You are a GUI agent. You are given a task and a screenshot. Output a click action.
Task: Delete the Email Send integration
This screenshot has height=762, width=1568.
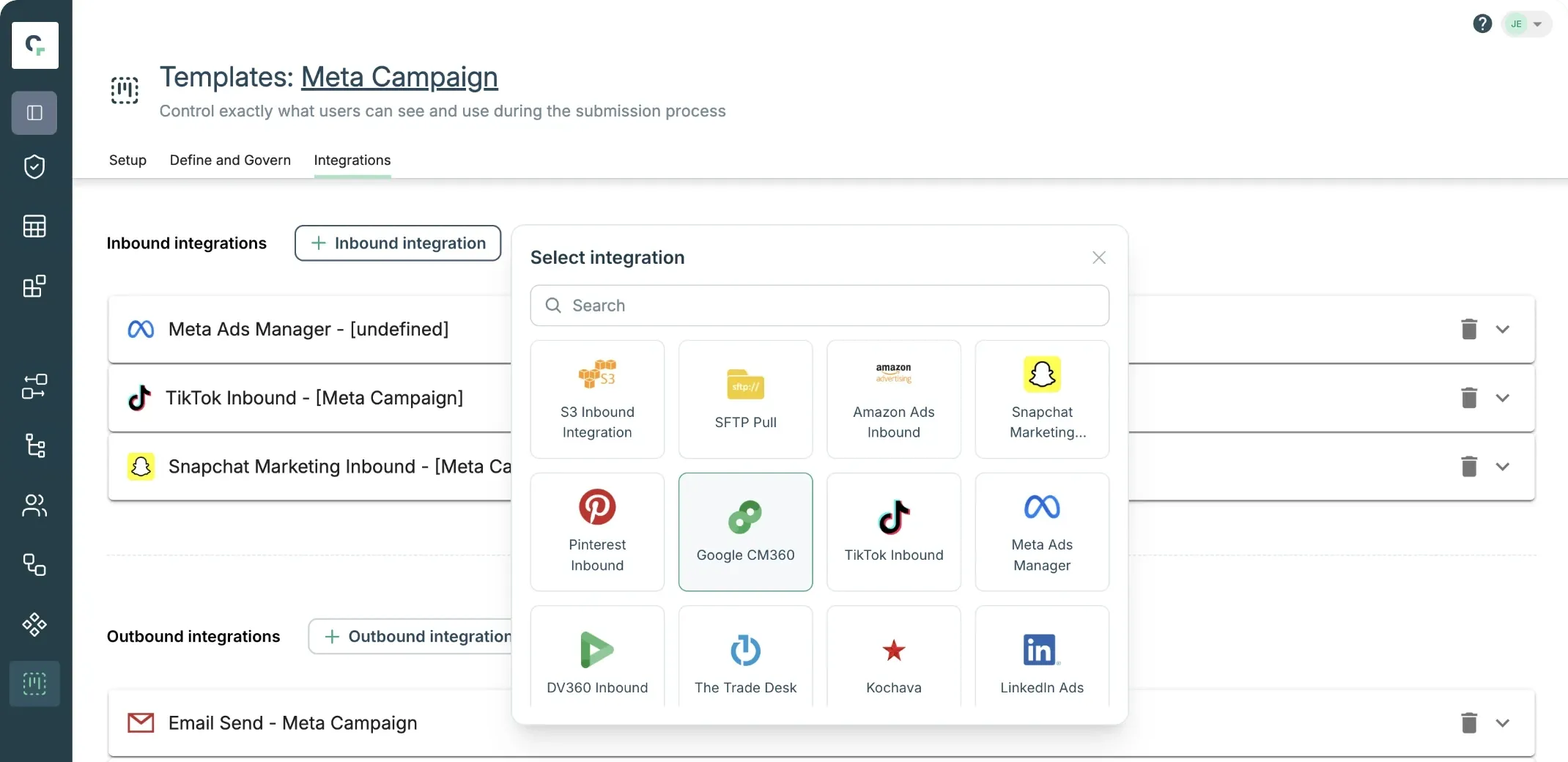(x=1469, y=723)
